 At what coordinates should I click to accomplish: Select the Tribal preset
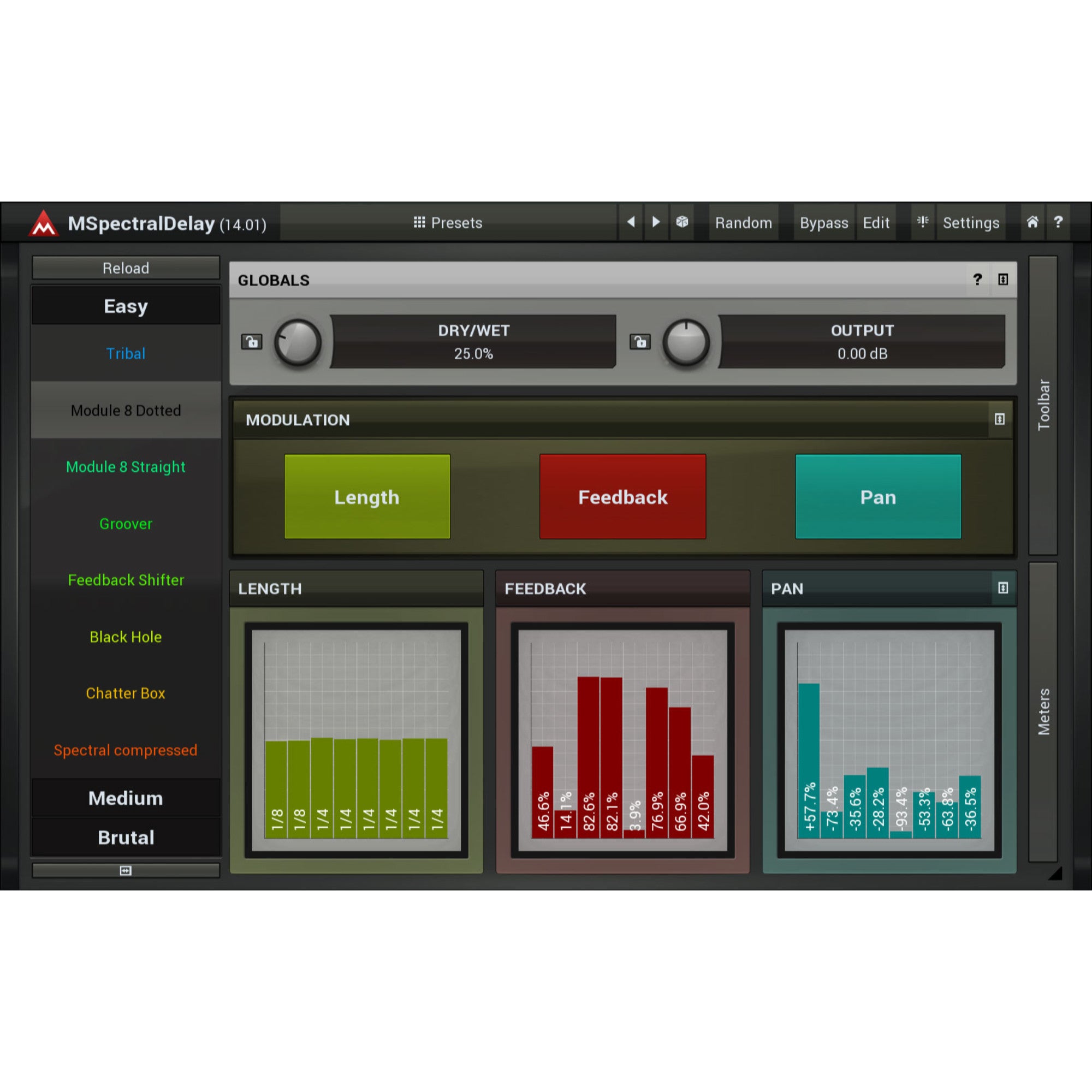(x=126, y=353)
